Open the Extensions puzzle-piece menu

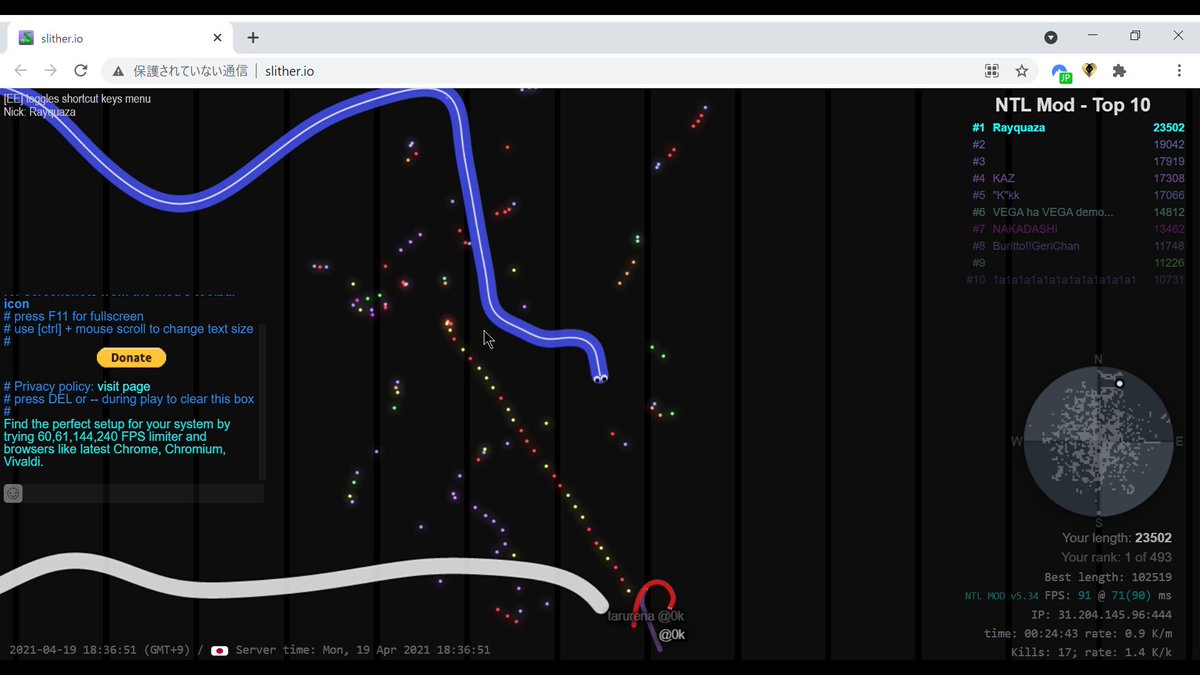(1119, 71)
